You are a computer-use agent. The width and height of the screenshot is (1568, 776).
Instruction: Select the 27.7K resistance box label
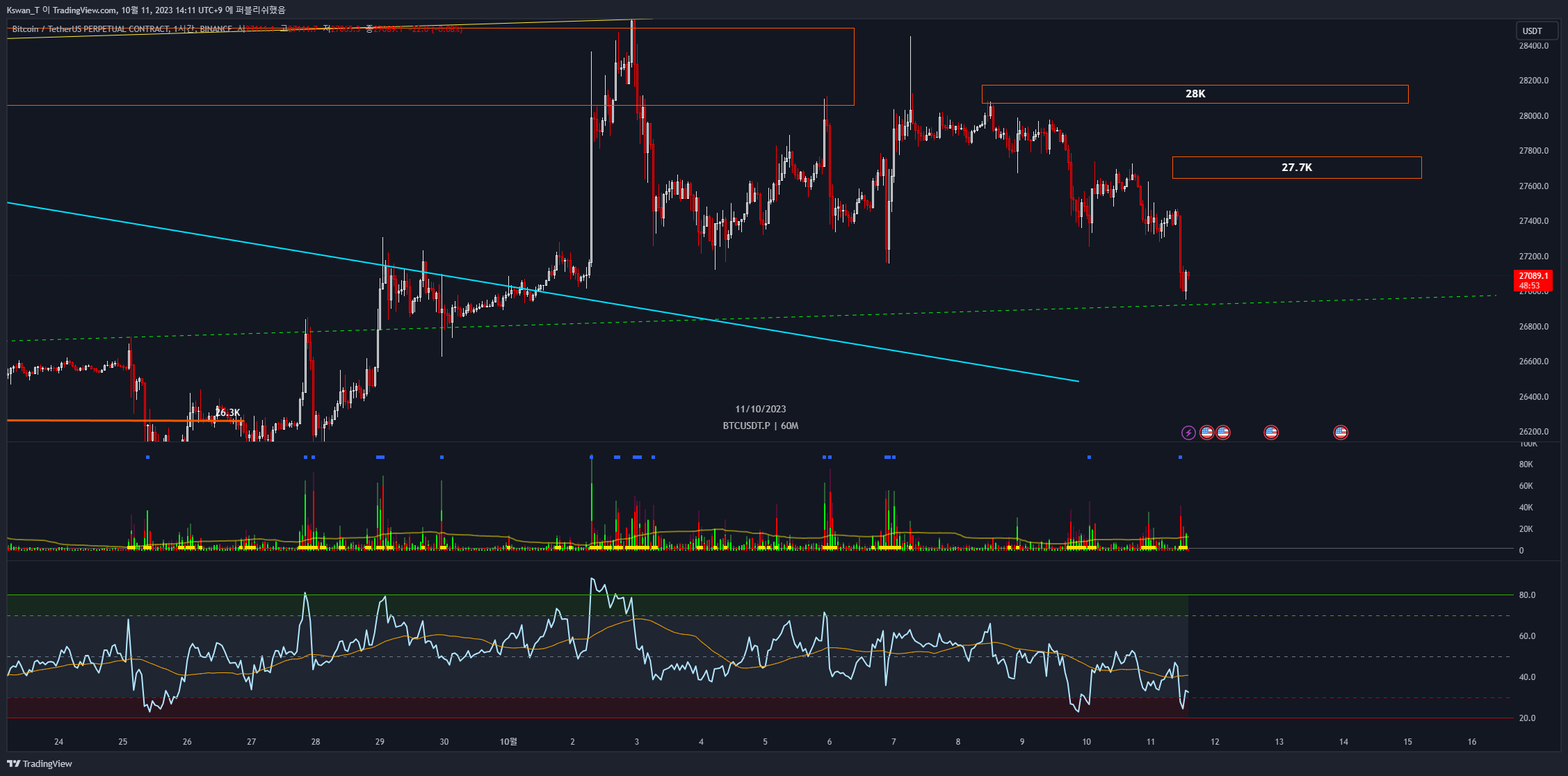[x=1297, y=168]
